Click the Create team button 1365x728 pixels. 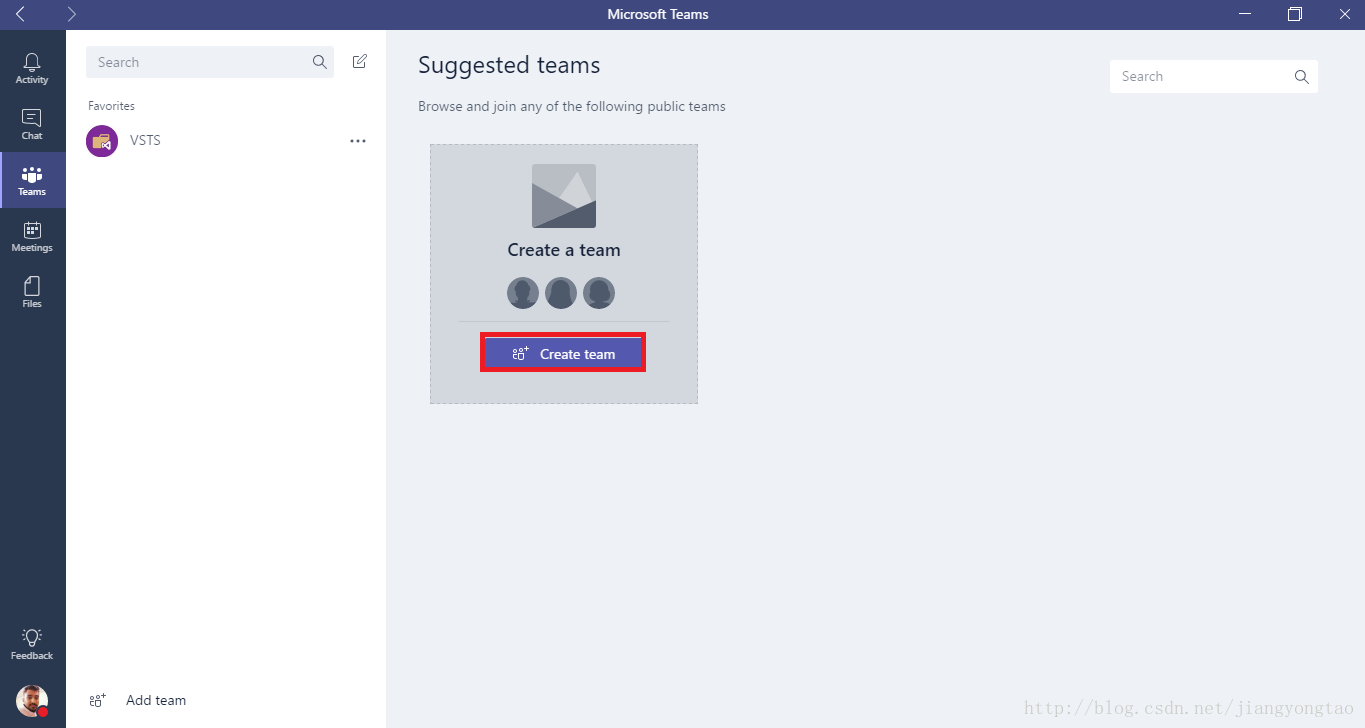click(563, 353)
